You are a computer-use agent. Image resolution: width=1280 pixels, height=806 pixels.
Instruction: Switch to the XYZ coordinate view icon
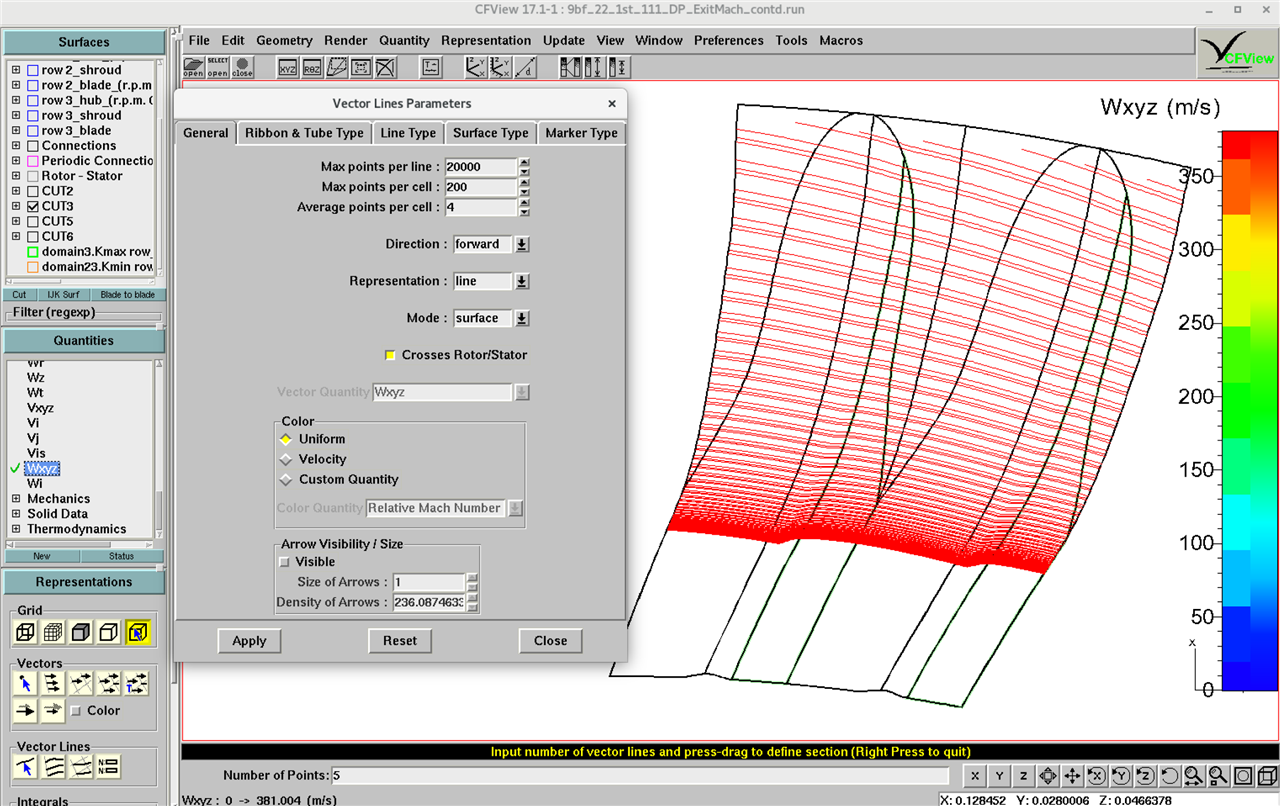coord(288,68)
